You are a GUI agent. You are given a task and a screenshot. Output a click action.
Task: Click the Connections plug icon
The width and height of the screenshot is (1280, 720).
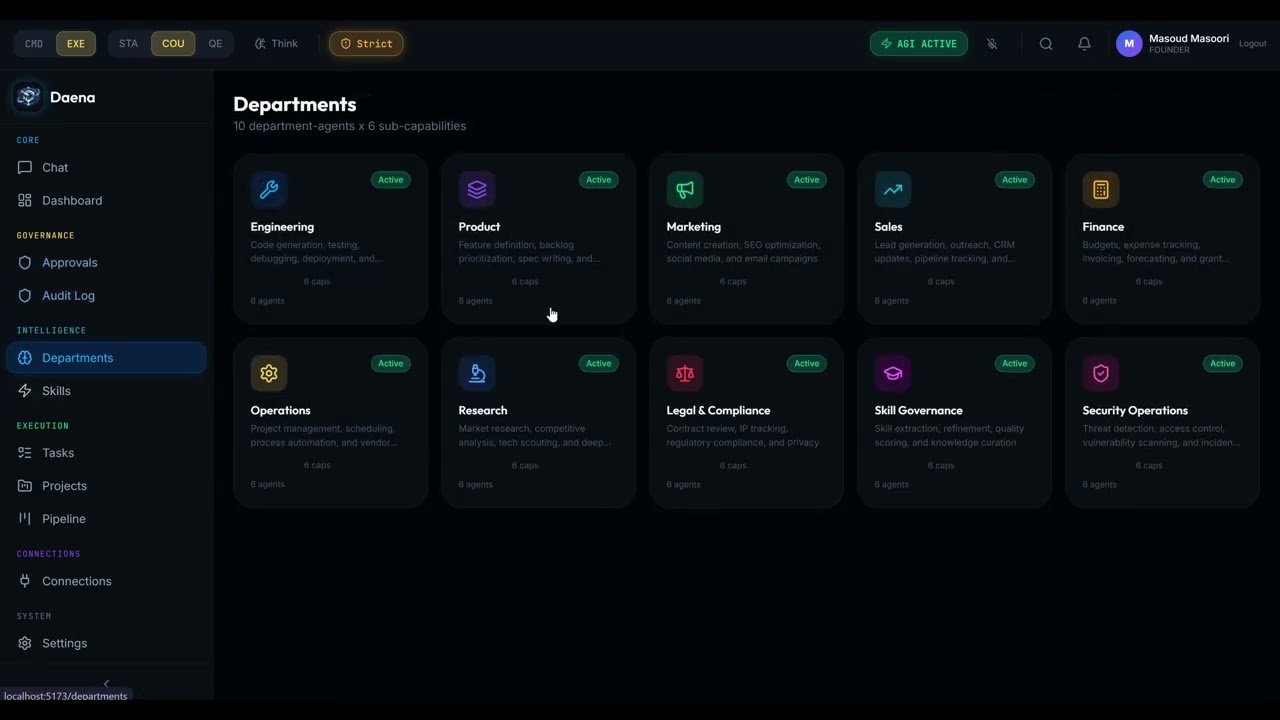tap(25, 581)
